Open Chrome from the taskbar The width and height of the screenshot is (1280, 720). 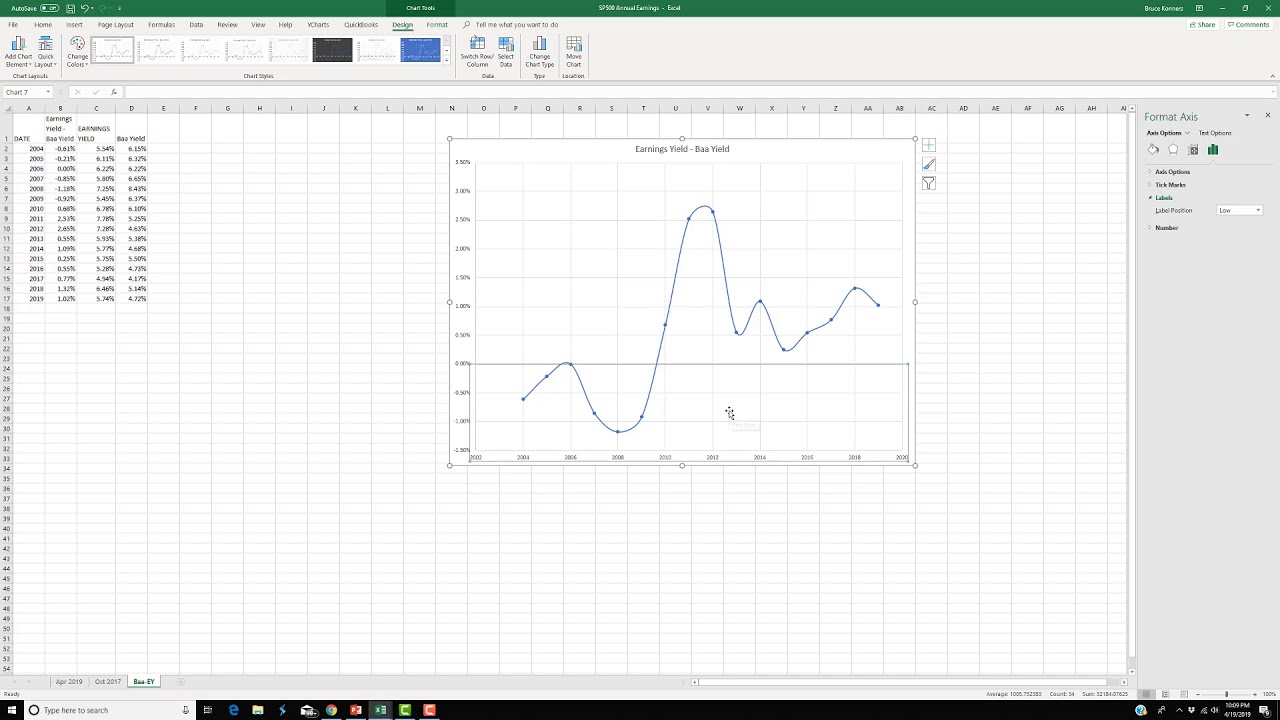coord(331,710)
